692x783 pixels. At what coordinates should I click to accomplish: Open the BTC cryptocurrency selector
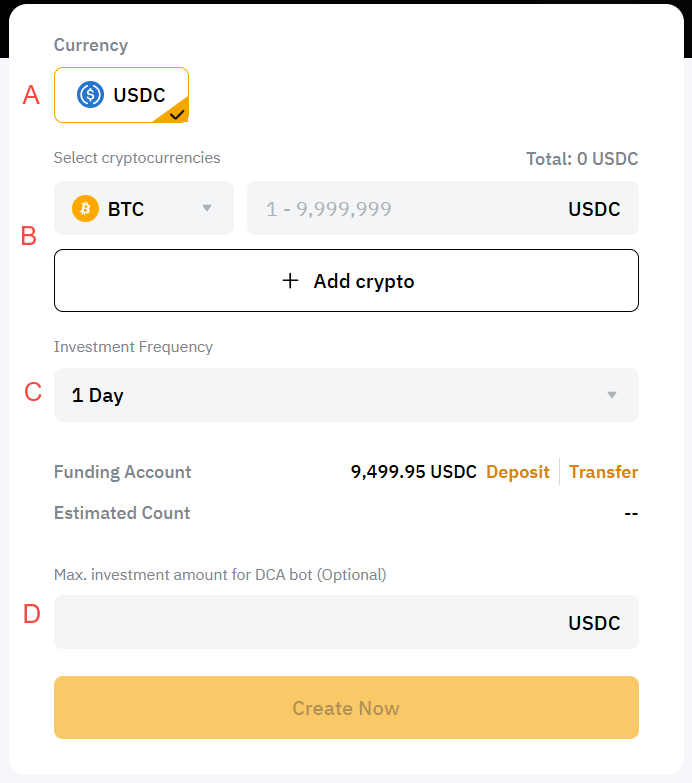(143, 209)
